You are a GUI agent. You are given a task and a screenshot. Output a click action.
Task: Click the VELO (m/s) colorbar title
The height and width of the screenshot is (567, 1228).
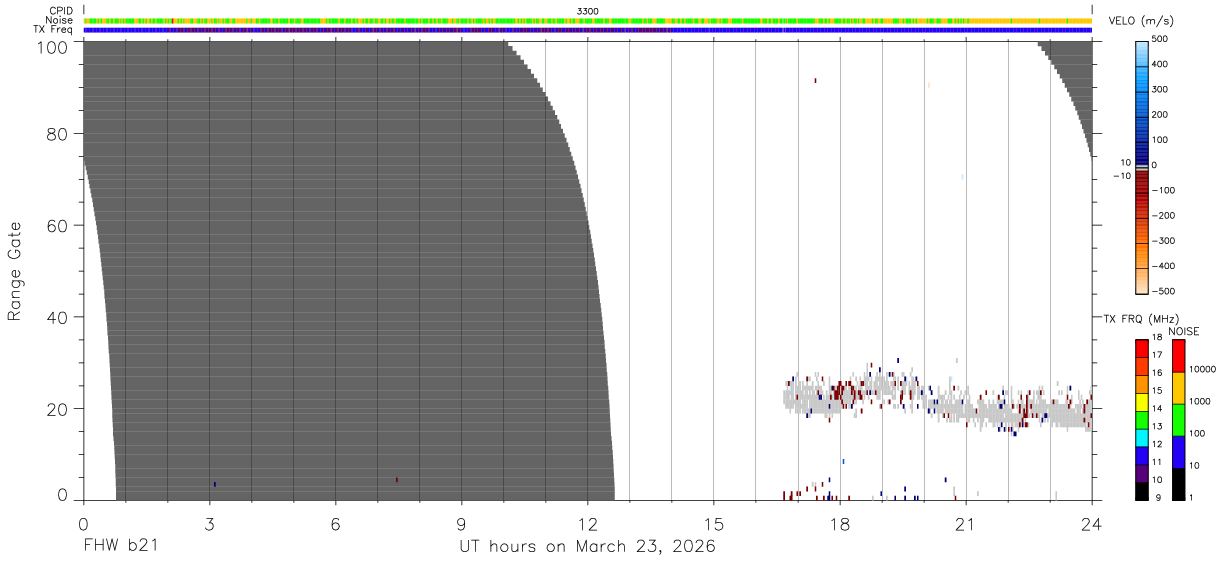point(1141,21)
